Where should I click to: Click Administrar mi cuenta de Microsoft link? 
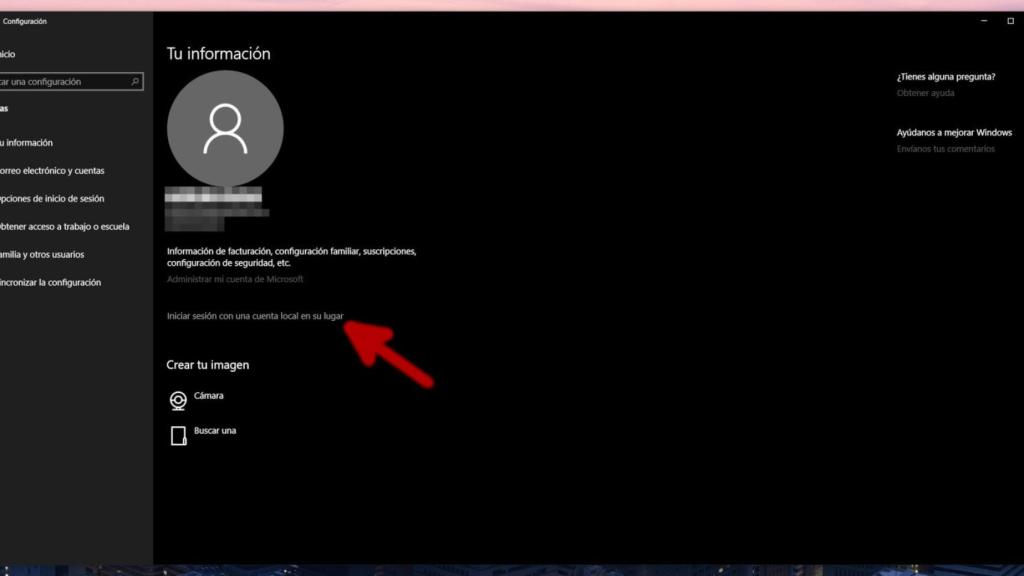(x=235, y=279)
